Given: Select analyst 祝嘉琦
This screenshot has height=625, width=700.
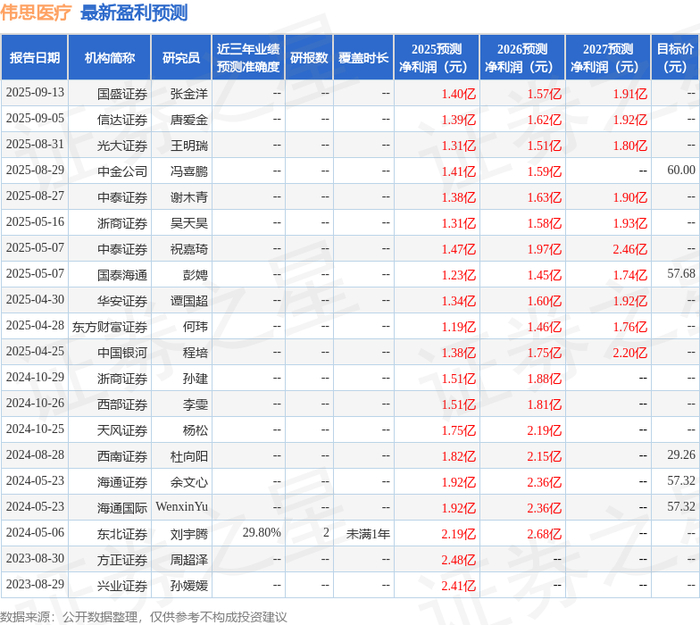Looking at the screenshot, I should (189, 249).
